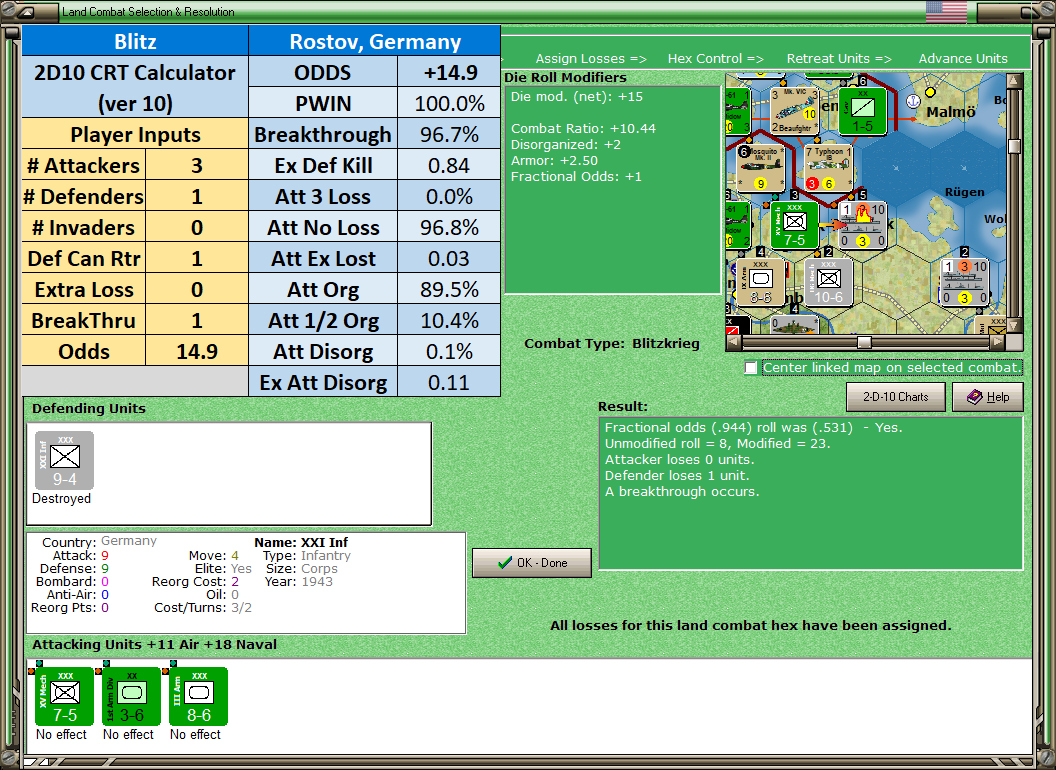
Task: Click 'Armor: +2.50' modifier line
Action: pos(554,160)
